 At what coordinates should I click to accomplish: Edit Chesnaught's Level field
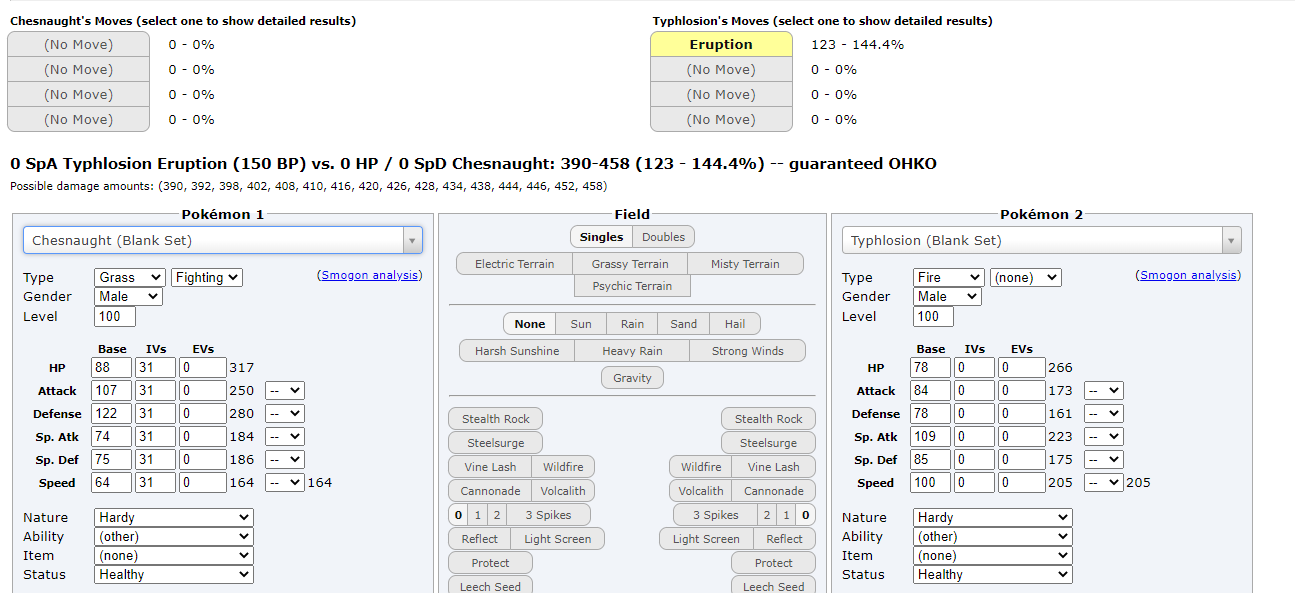(x=115, y=316)
